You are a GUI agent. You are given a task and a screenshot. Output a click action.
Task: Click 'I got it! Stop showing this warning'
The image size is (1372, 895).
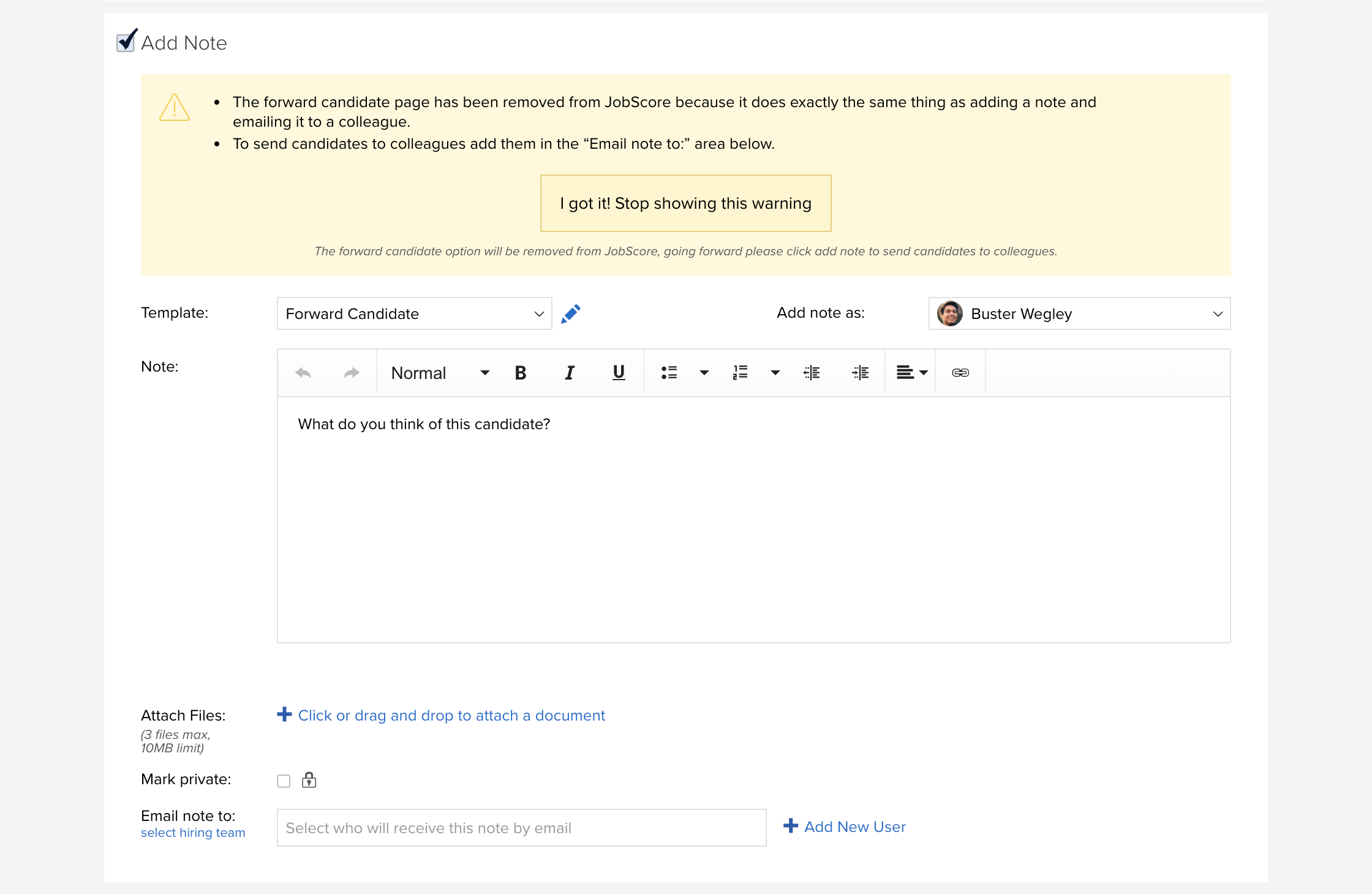tap(685, 203)
